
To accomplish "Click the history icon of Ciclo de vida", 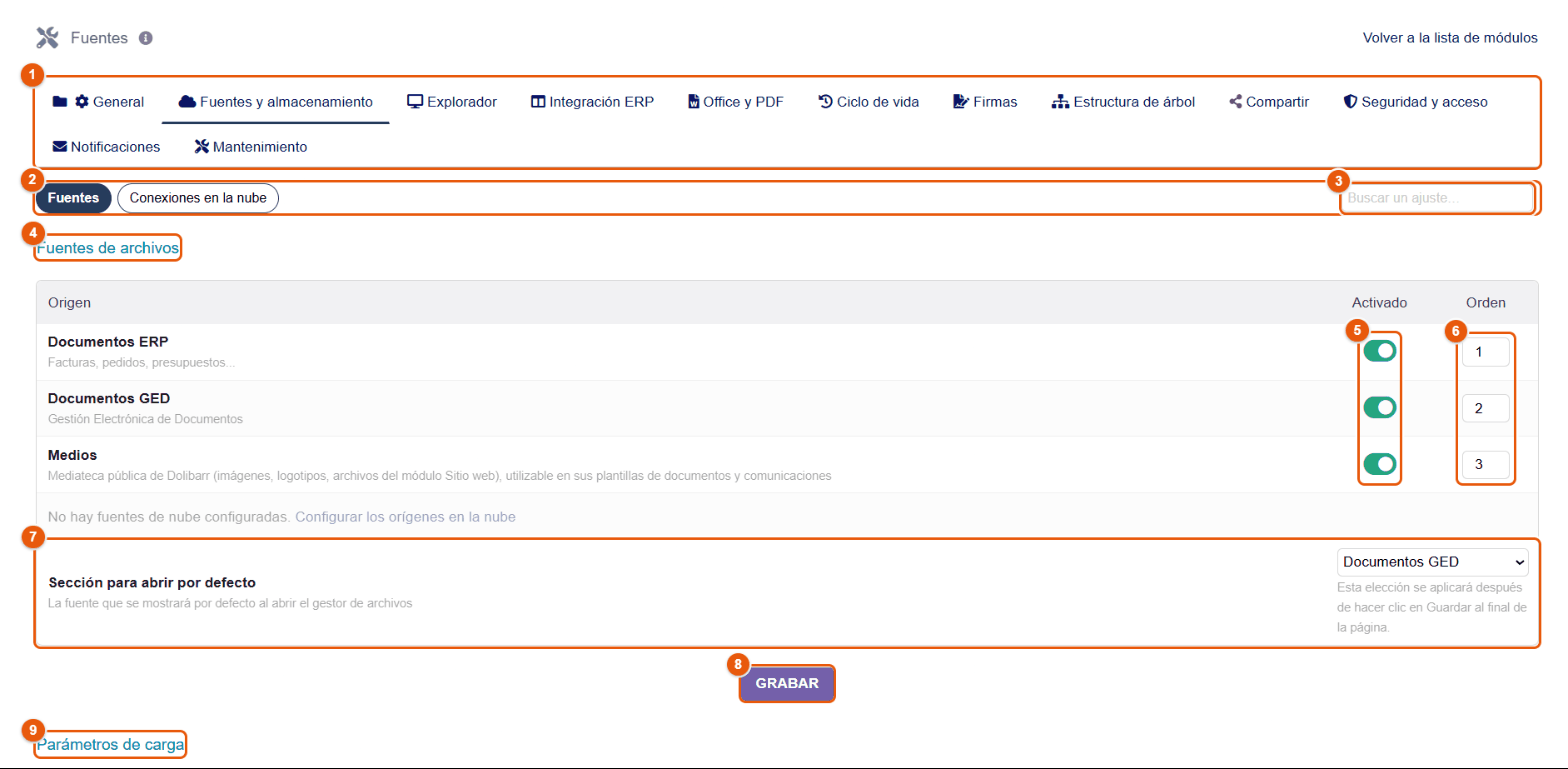I will pyautogui.click(x=826, y=101).
